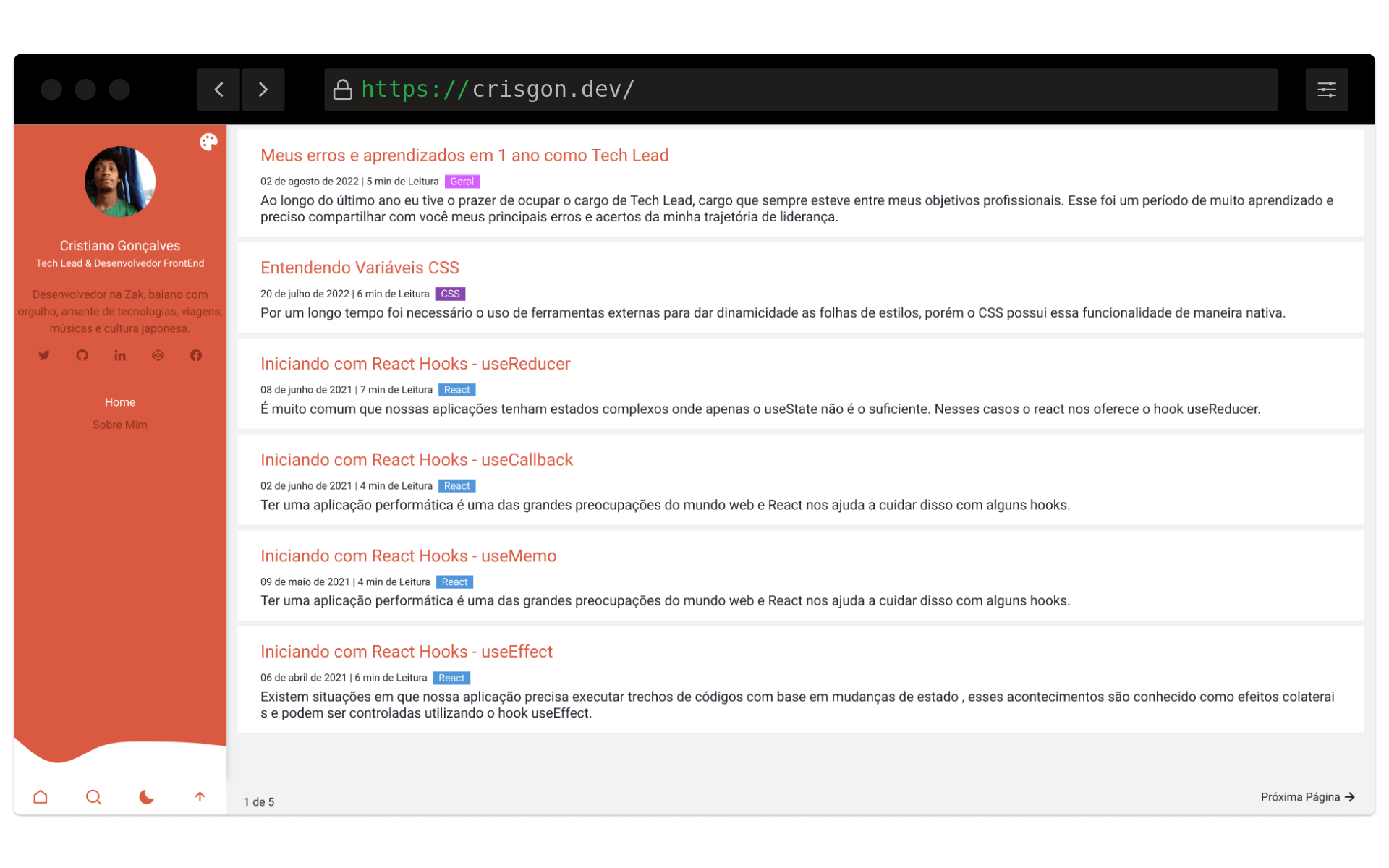The image size is (1389, 868).
Task: Click React tag on useReducer post
Action: pyautogui.click(x=457, y=390)
